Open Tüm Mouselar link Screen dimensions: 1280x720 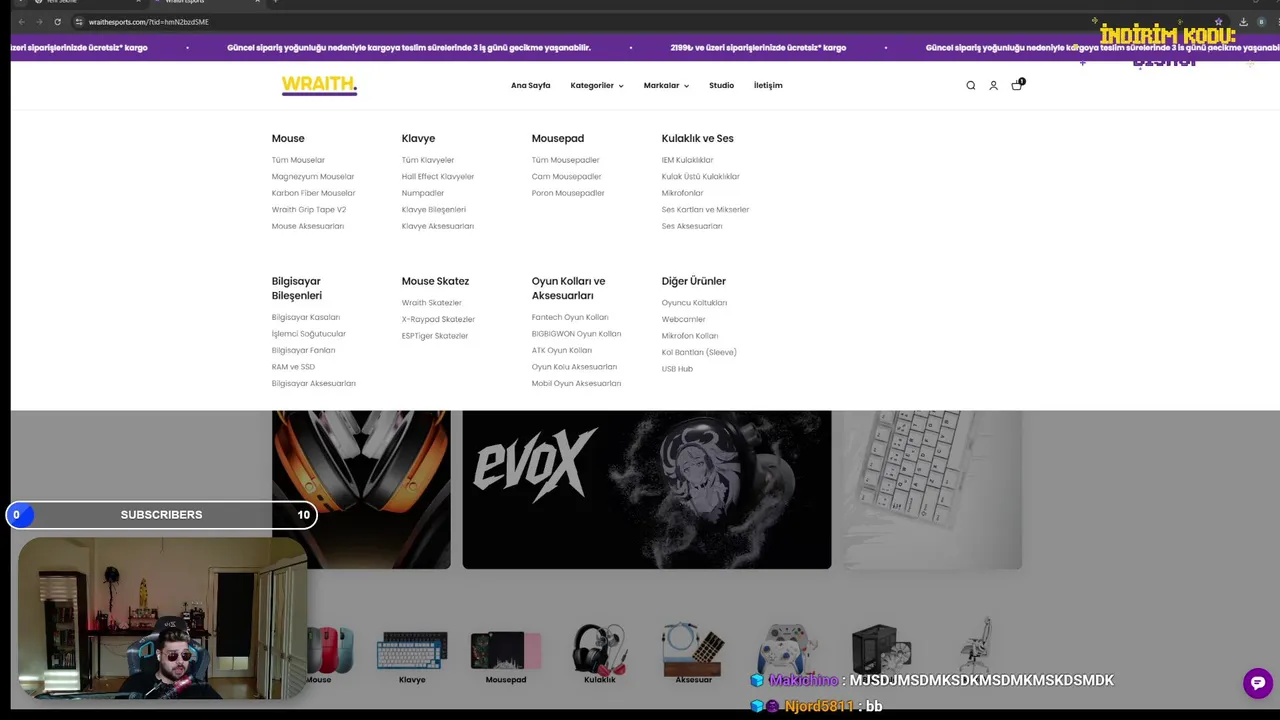(x=298, y=160)
